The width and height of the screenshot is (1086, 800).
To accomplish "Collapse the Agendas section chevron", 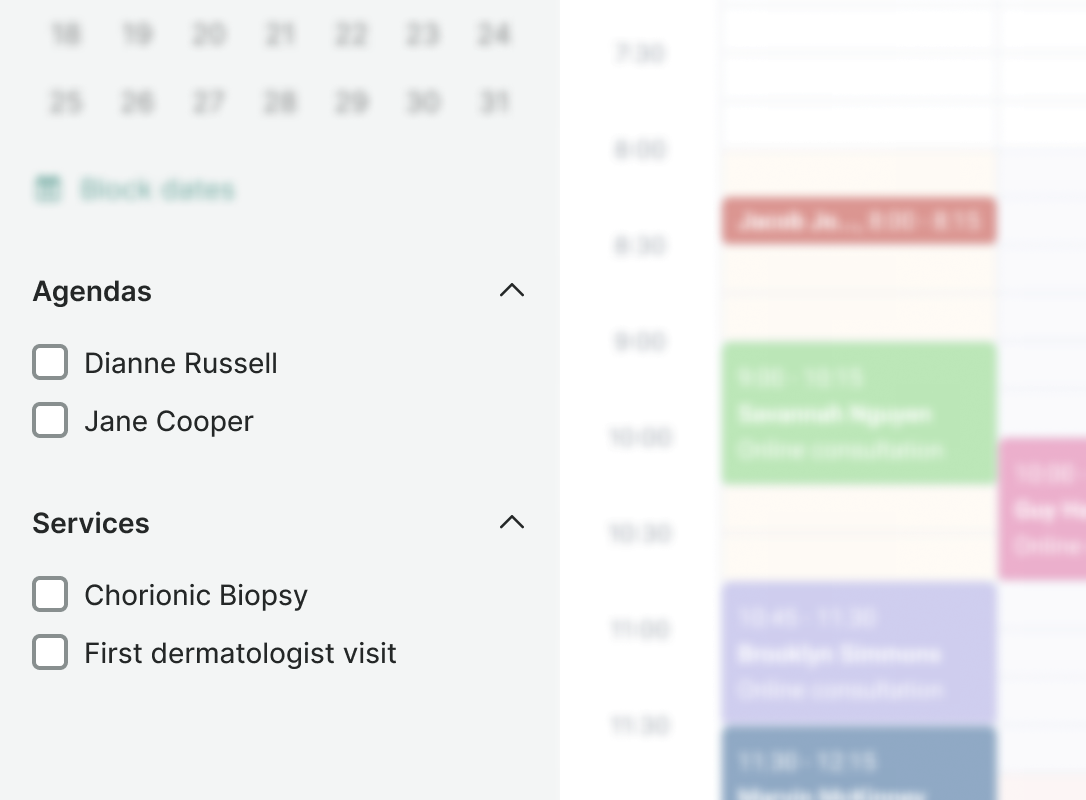I will (x=512, y=291).
